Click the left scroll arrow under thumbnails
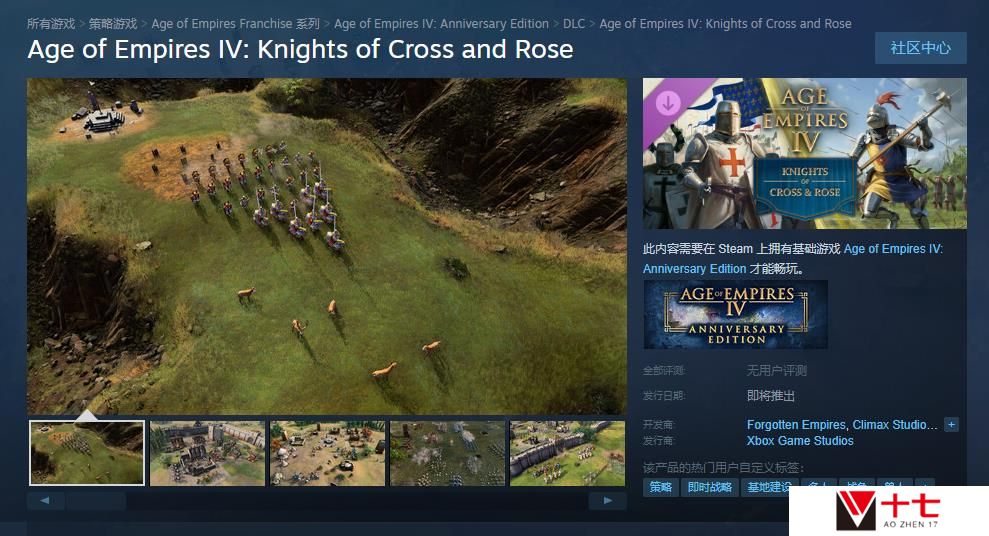 click(x=45, y=501)
